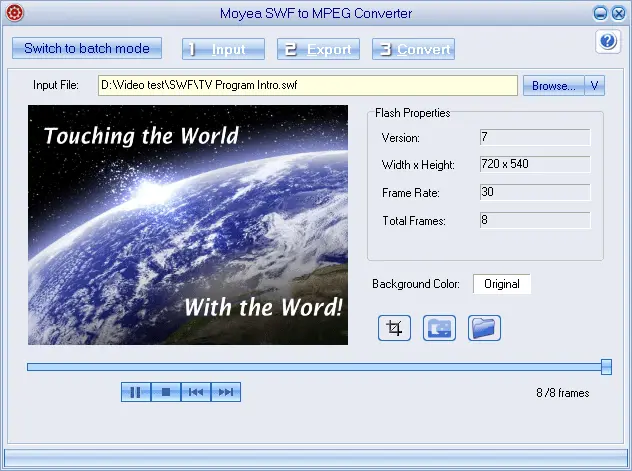632x471 pixels.
Task: Click the Input File path field
Action: coord(308,85)
